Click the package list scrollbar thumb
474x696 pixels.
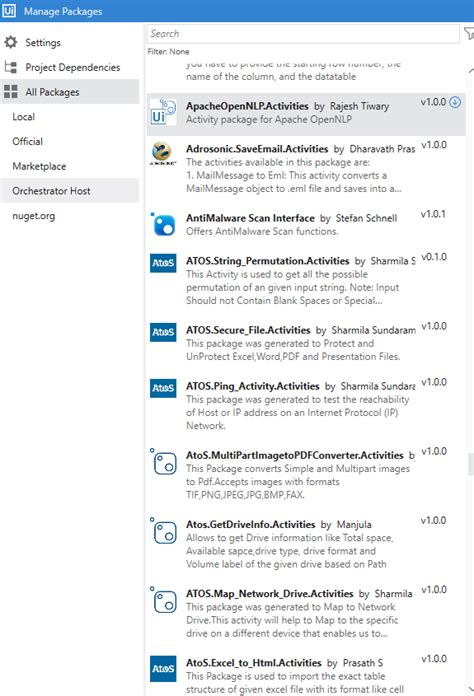coord(470,464)
